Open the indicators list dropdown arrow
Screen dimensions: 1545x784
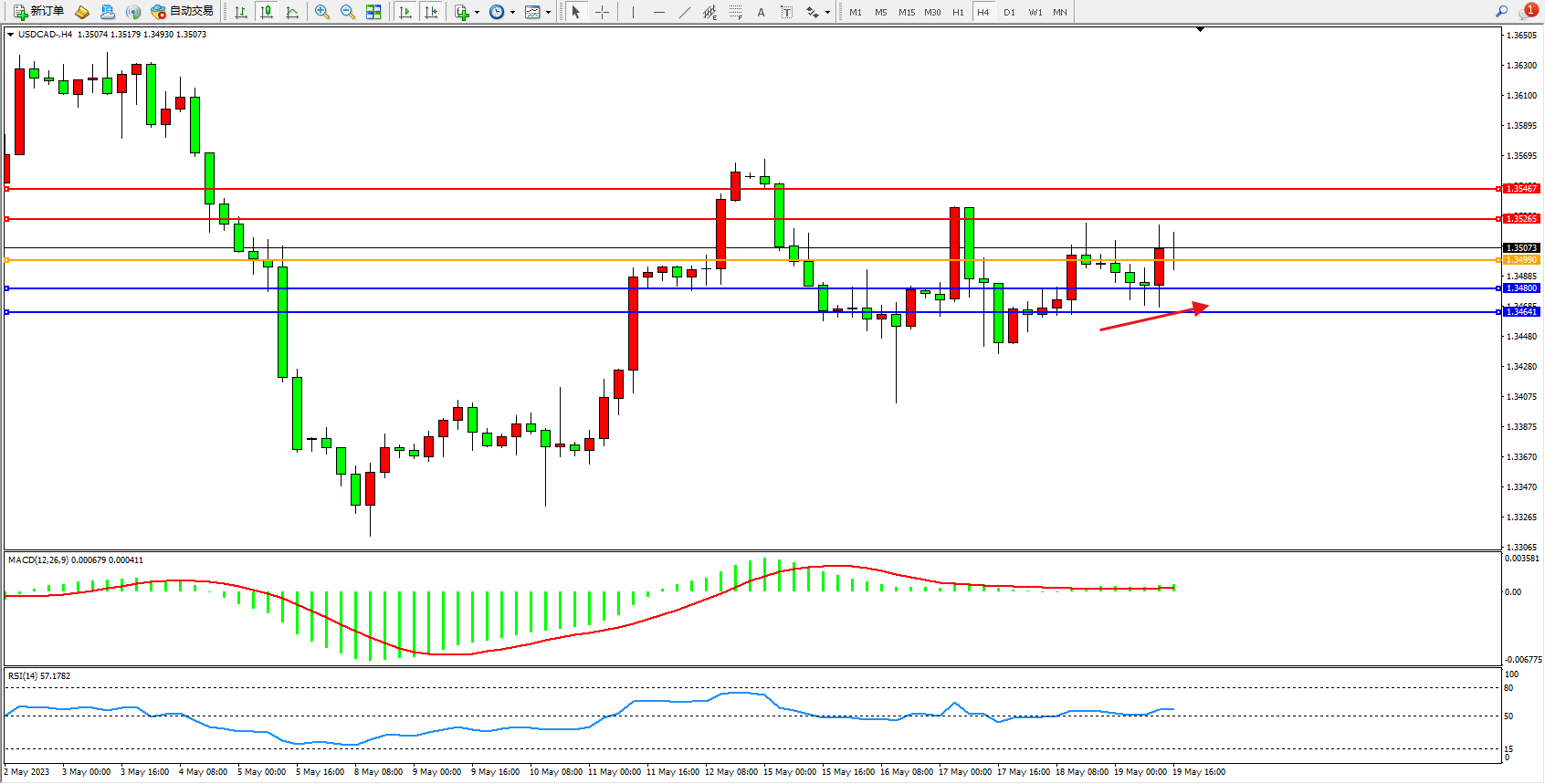[477, 13]
